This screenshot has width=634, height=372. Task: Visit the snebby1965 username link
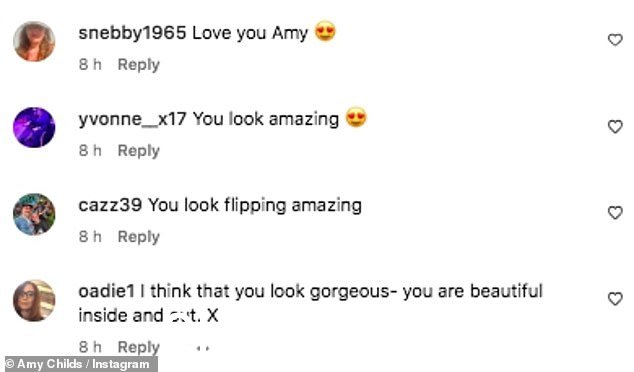(132, 33)
